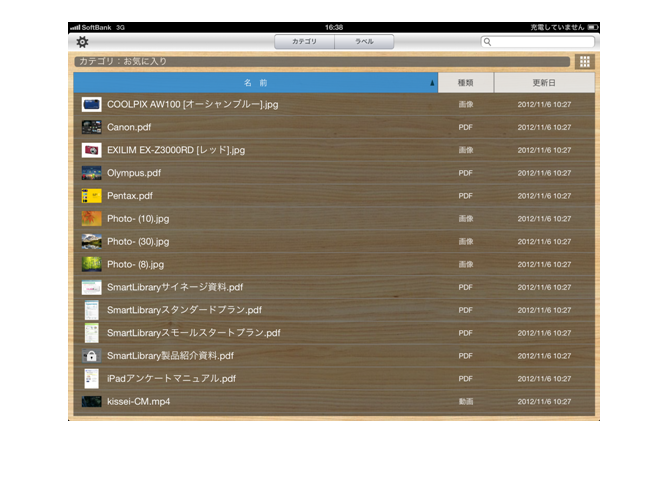Sort by 名前 column header
This screenshot has width=650, height=490.
point(255,83)
